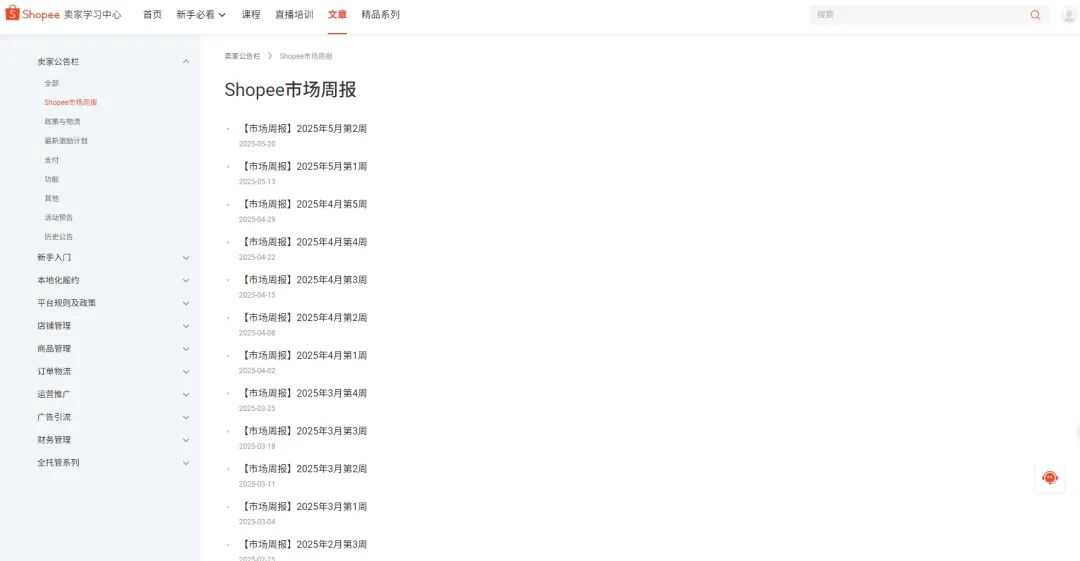
Task: Select 功能 in the sidebar
Action: (52, 179)
